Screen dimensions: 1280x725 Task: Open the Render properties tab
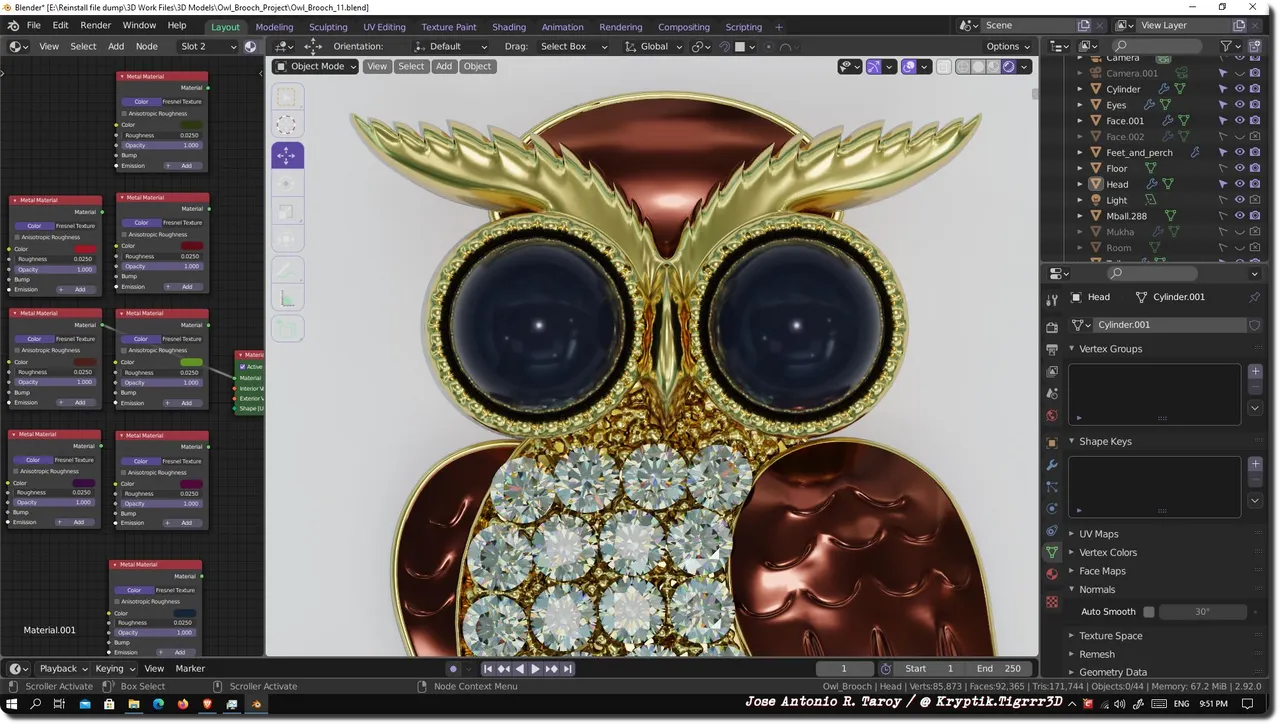[1052, 328]
